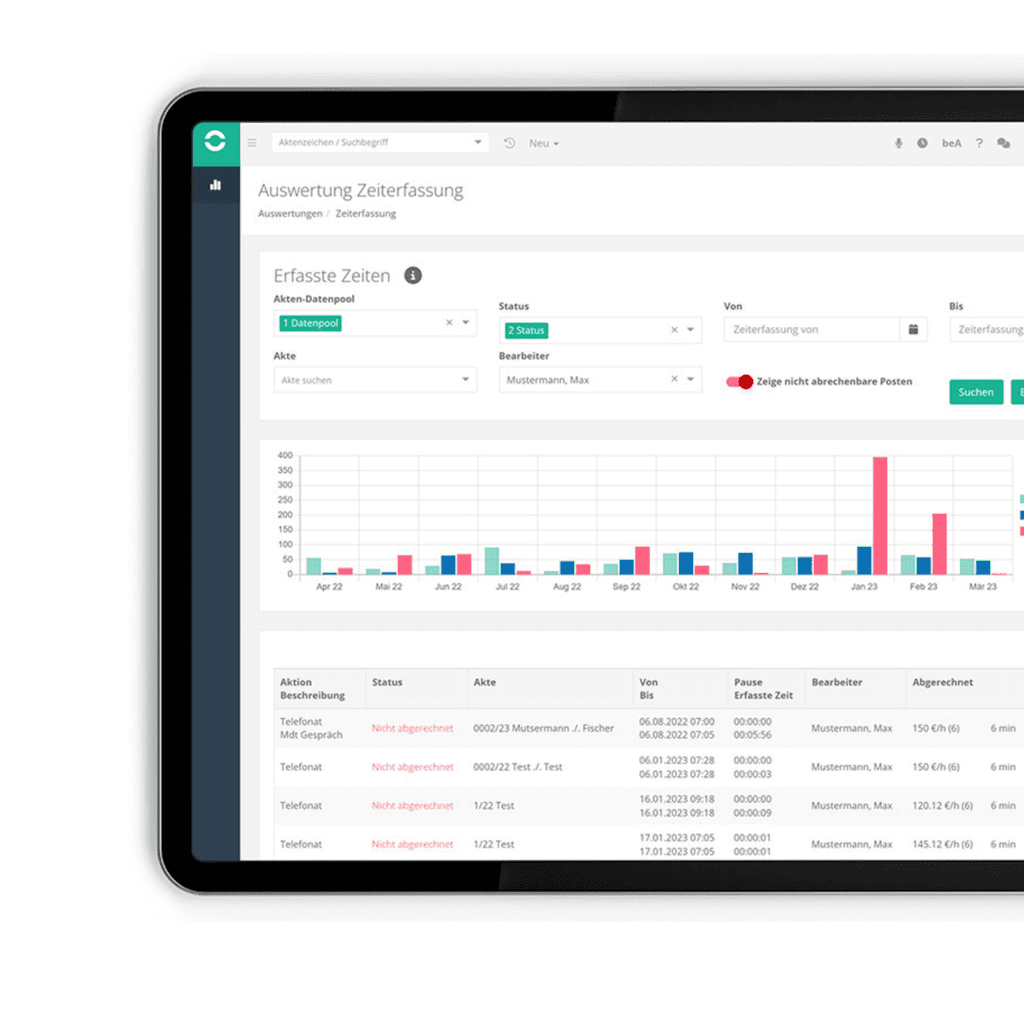Open Aktenzeichen / Suchbegriff search dropdown

point(380,142)
